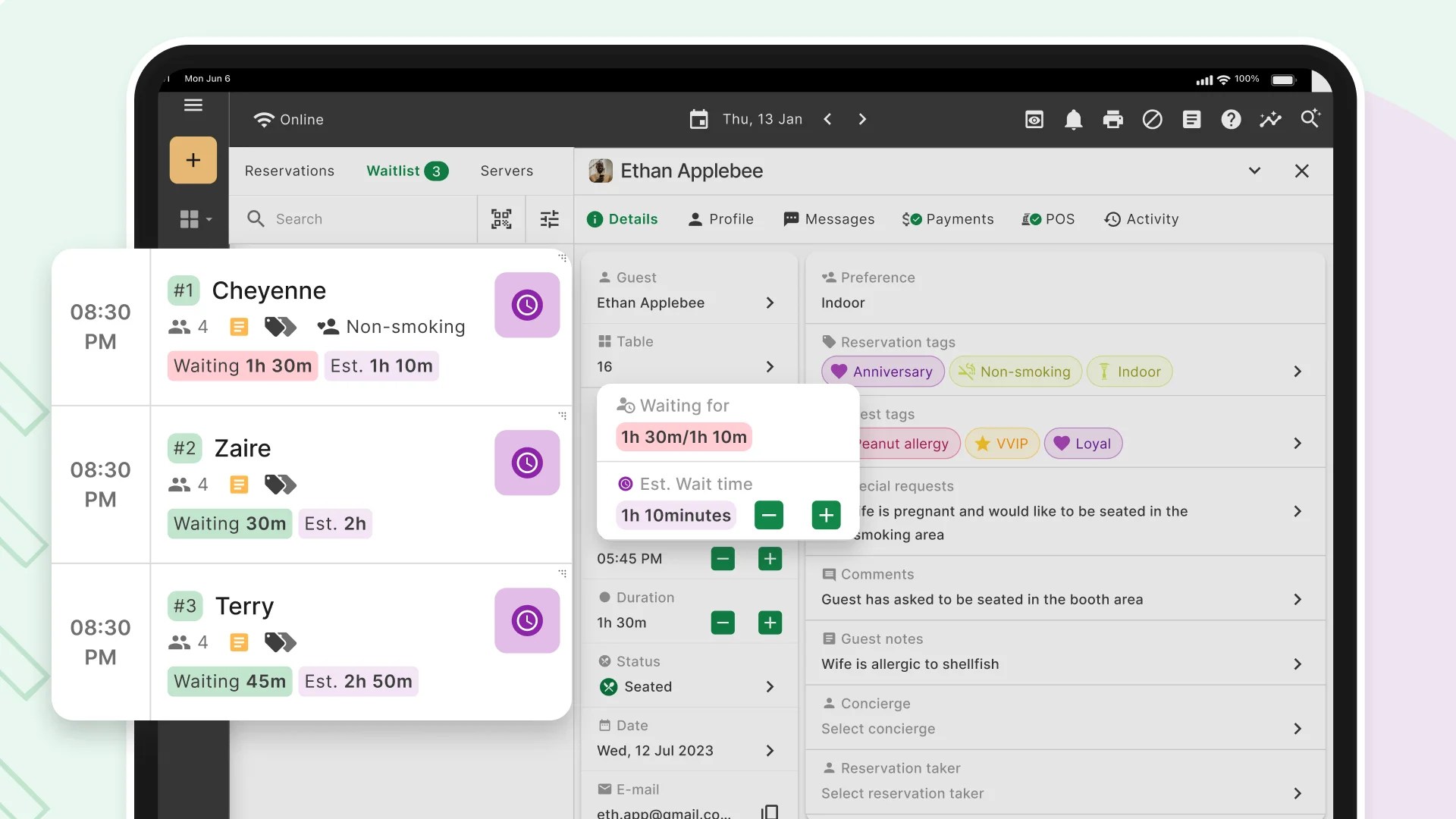This screenshot has width=1456, height=819.
Task: Increase Est. Wait time with plus
Action: (826, 516)
